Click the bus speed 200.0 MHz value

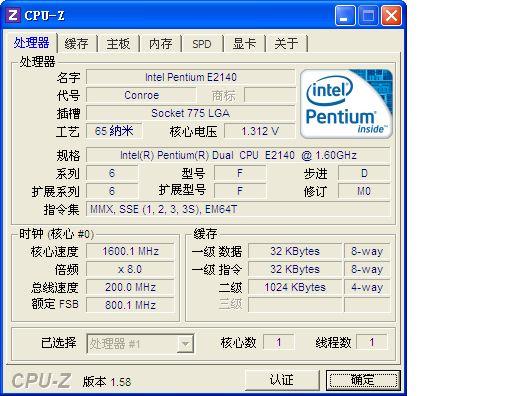tap(130, 287)
